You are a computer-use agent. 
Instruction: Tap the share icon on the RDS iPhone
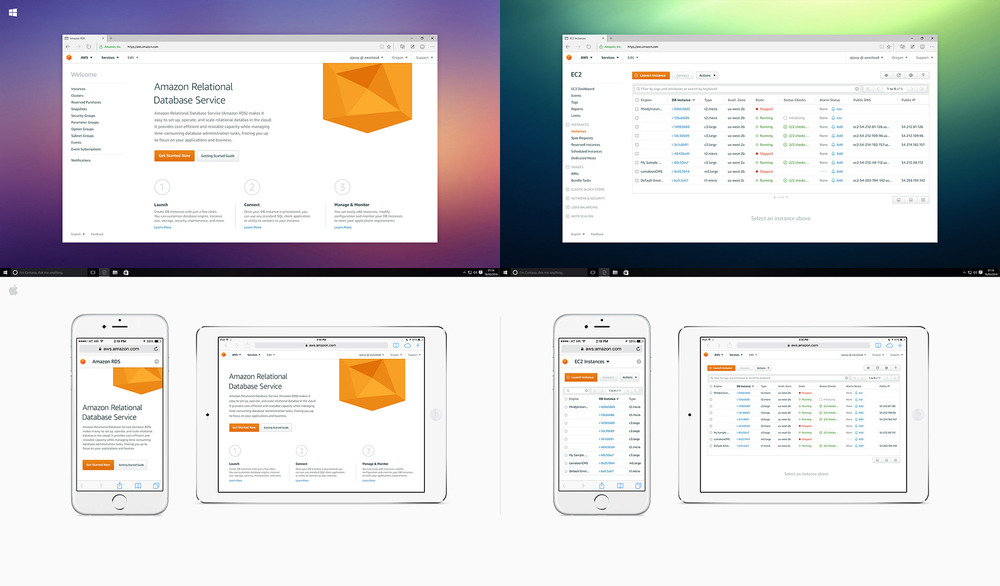[119, 485]
